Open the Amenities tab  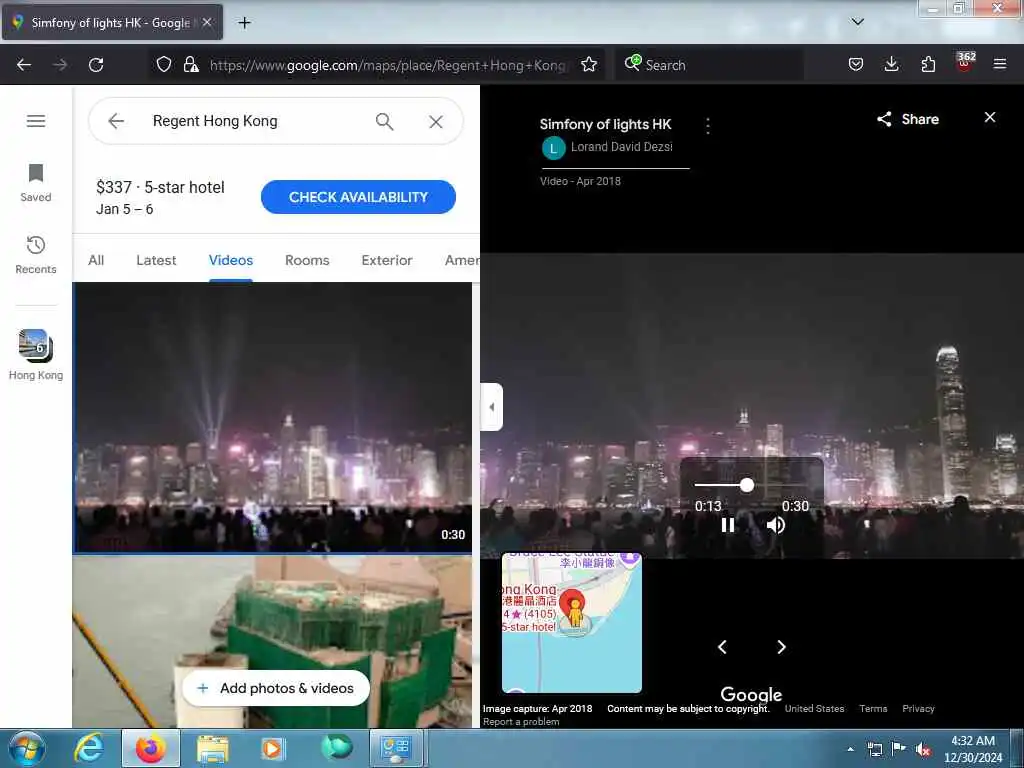coord(462,260)
